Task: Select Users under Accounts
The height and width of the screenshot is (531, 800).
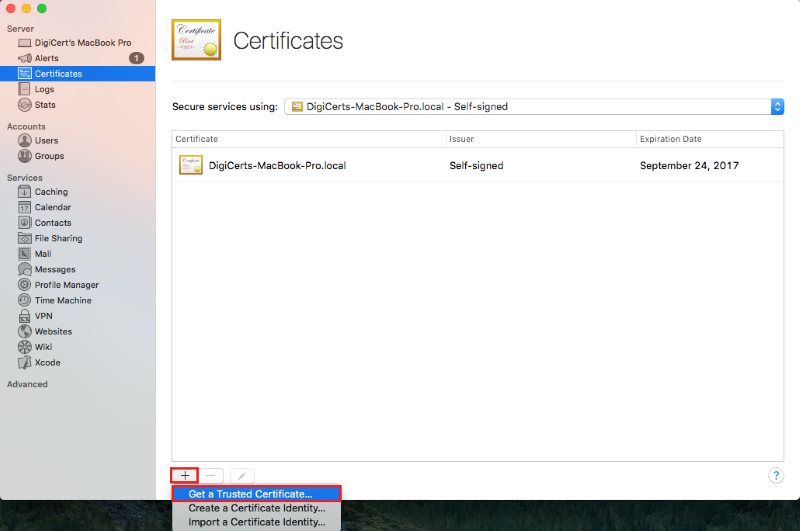Action: tap(46, 141)
